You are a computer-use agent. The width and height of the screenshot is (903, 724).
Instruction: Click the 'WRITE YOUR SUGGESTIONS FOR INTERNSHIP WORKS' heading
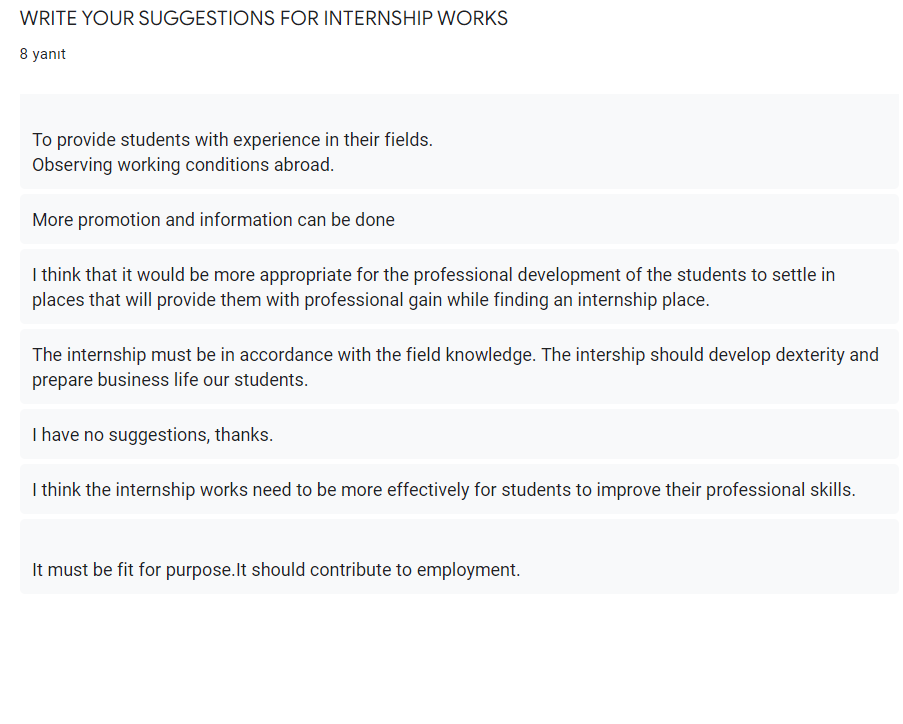click(x=264, y=18)
